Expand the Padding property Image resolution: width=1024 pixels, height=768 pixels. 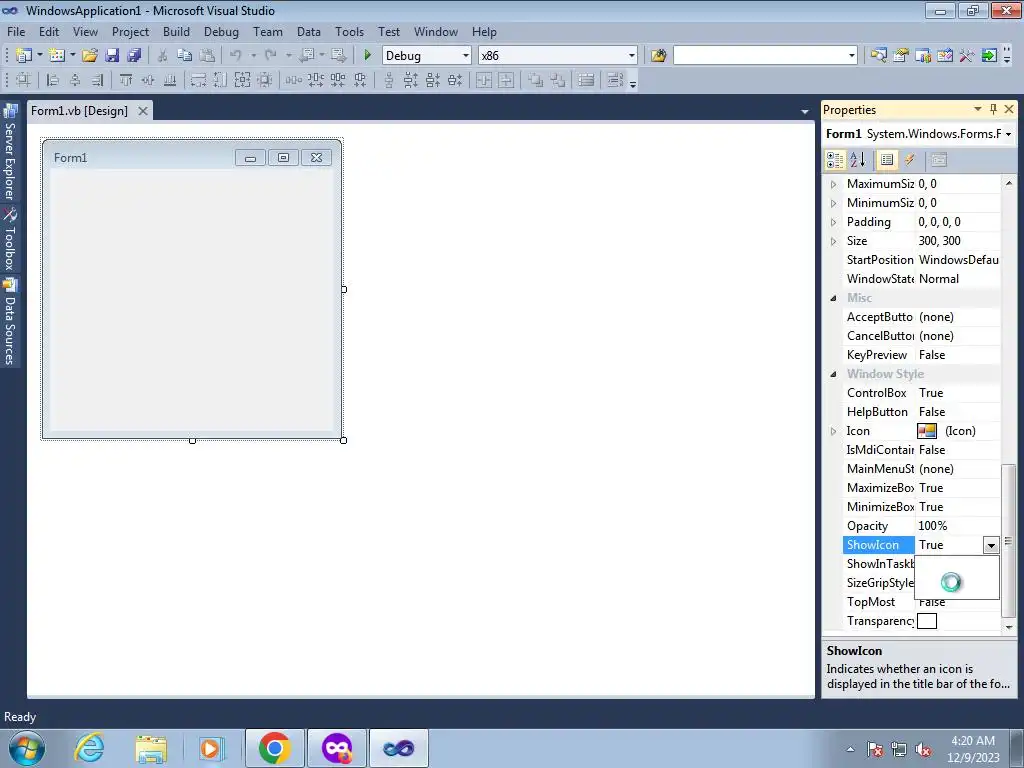click(x=833, y=222)
